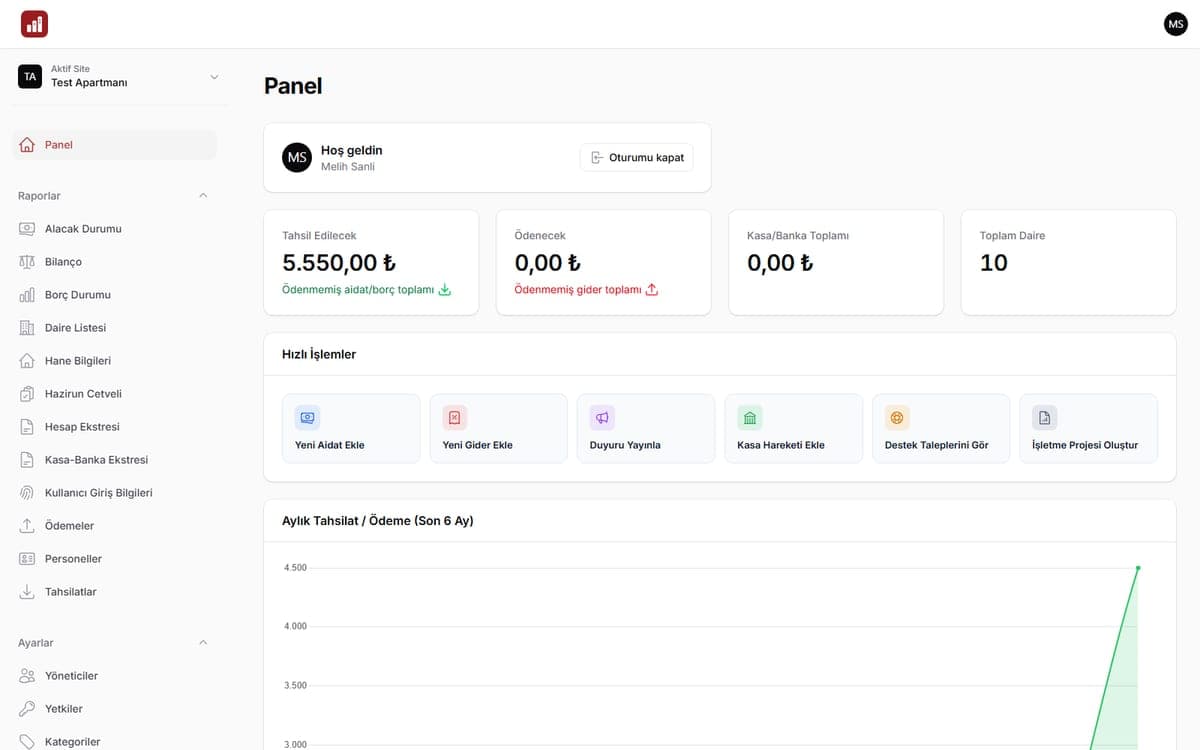Click the green data point on the chart
The height and width of the screenshot is (750, 1200).
[1138, 568]
